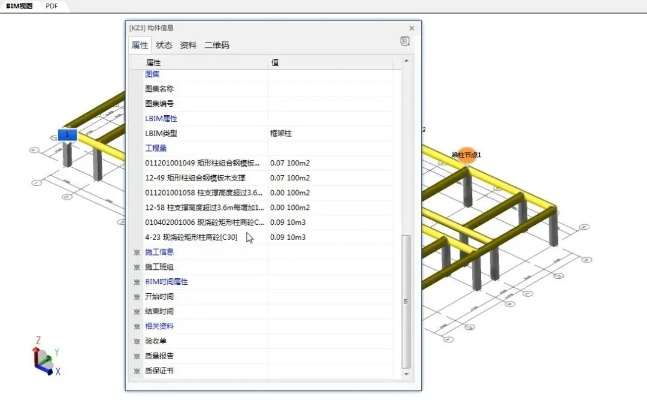
Task: Click the panel options icon at top right
Action: coord(405,42)
